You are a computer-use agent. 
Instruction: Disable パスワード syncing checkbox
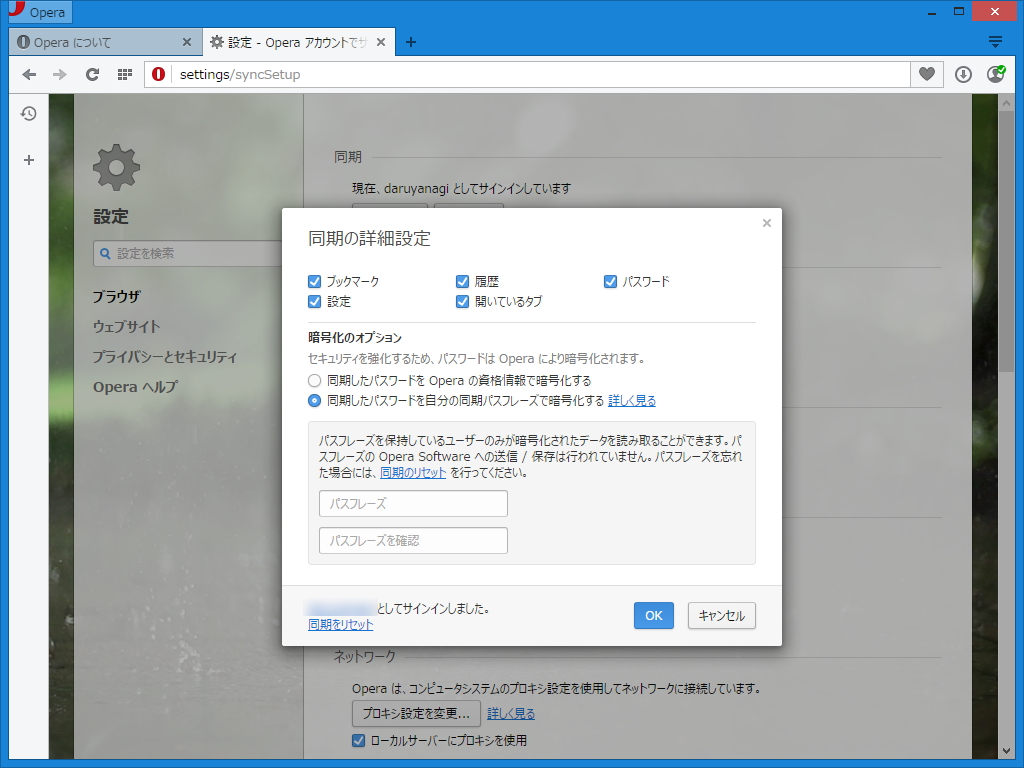point(610,281)
